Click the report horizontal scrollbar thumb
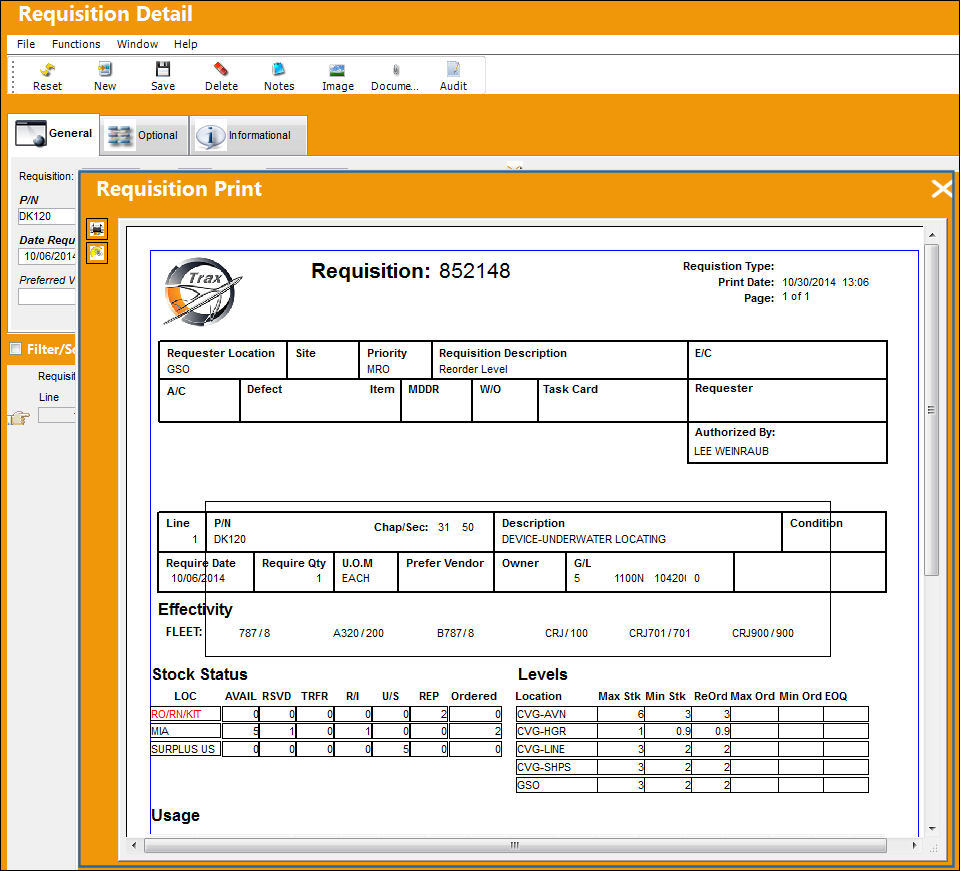 click(515, 845)
